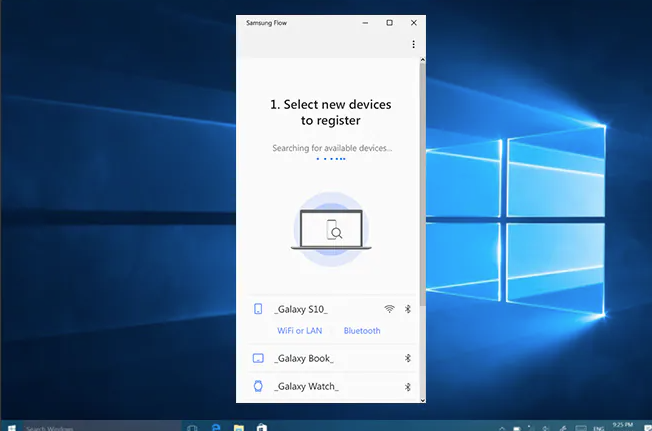Click the Samsung Flow vertical scrollbar thumb

coord(422,180)
